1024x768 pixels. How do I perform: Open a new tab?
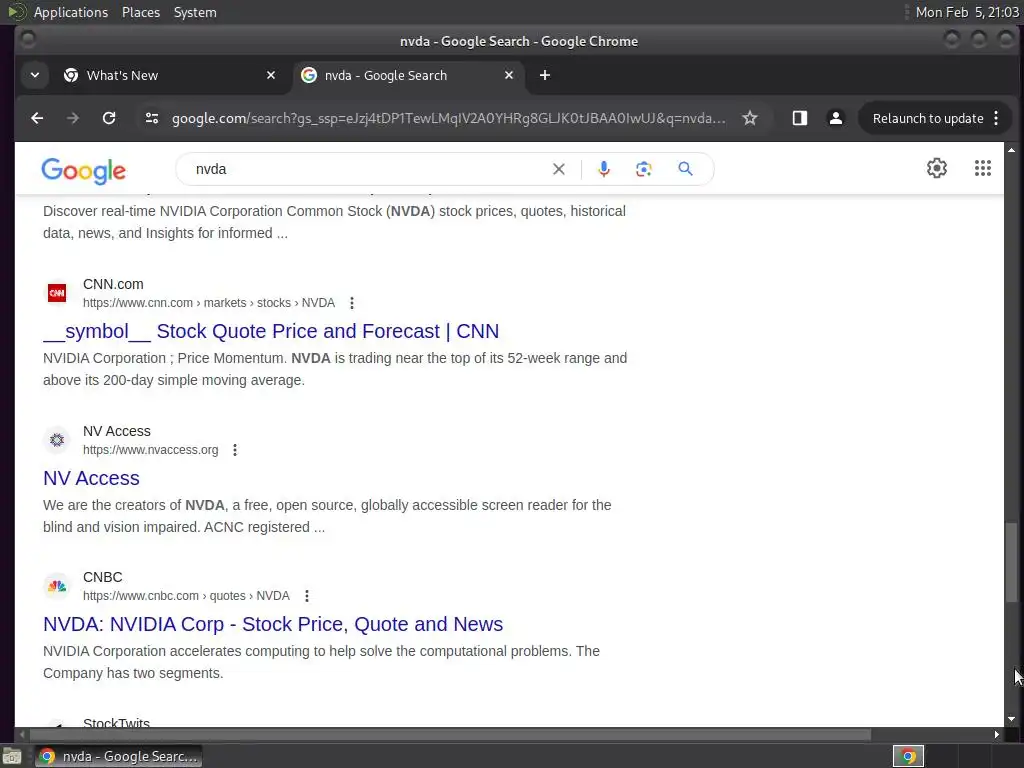click(545, 75)
